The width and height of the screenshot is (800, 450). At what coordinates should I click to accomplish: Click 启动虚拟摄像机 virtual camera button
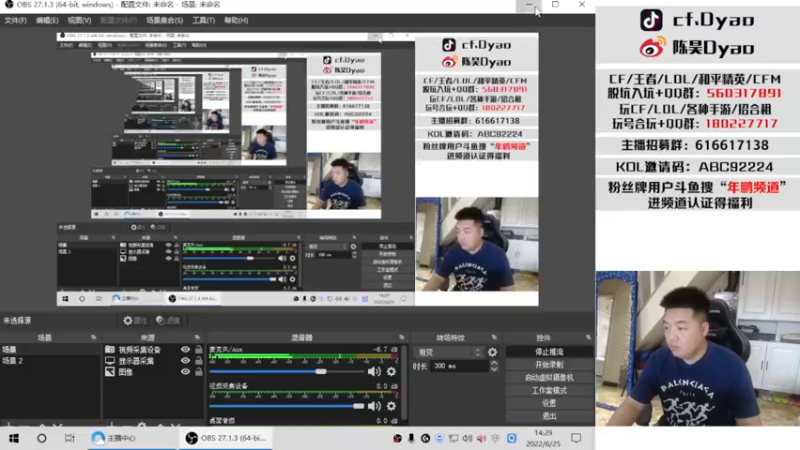click(x=549, y=378)
